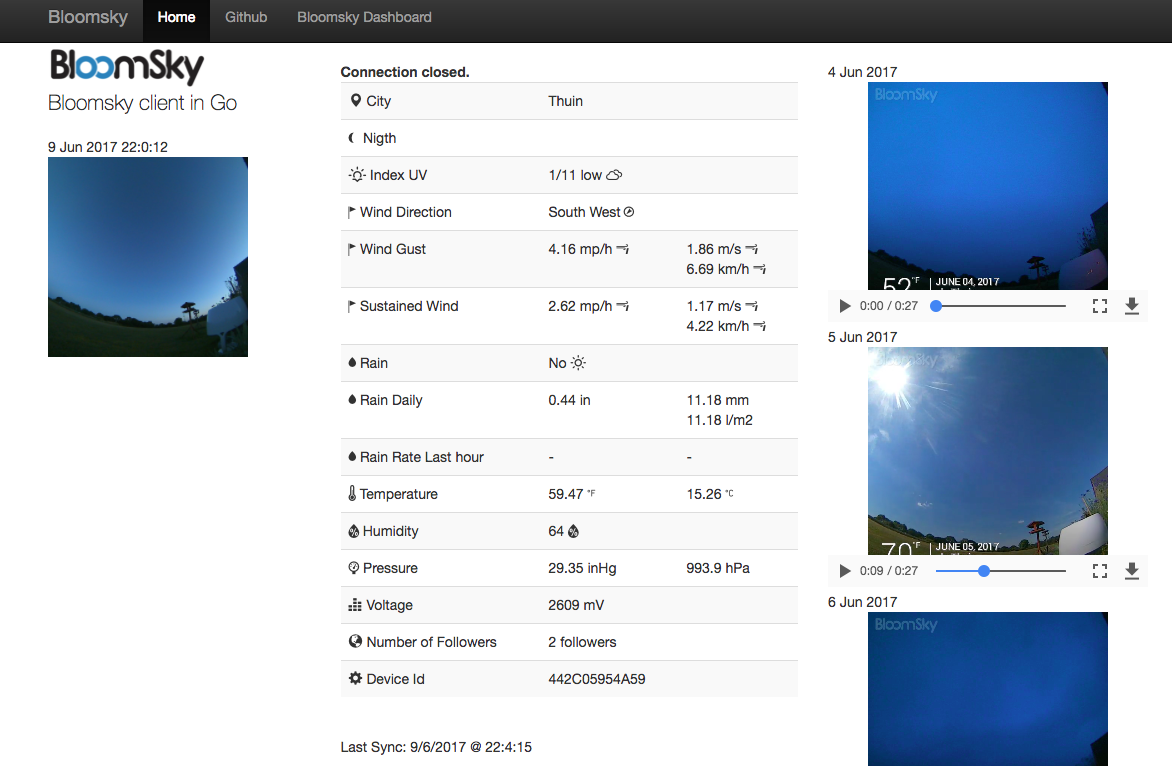The height and width of the screenshot is (766, 1172).
Task: Click the cloud icon next to 1/11 low
Action: tap(614, 175)
